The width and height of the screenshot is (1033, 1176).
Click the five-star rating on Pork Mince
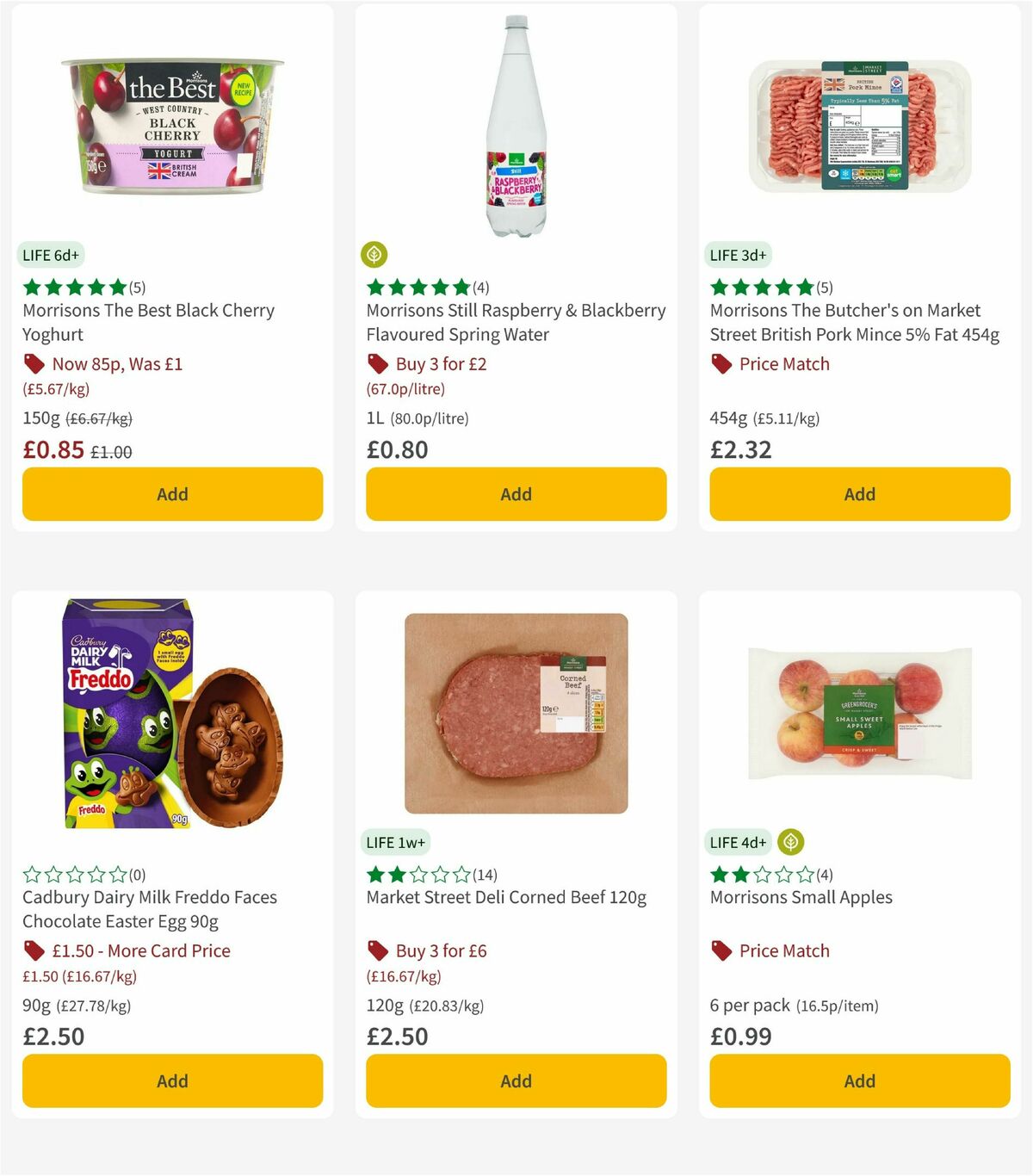coord(761,287)
